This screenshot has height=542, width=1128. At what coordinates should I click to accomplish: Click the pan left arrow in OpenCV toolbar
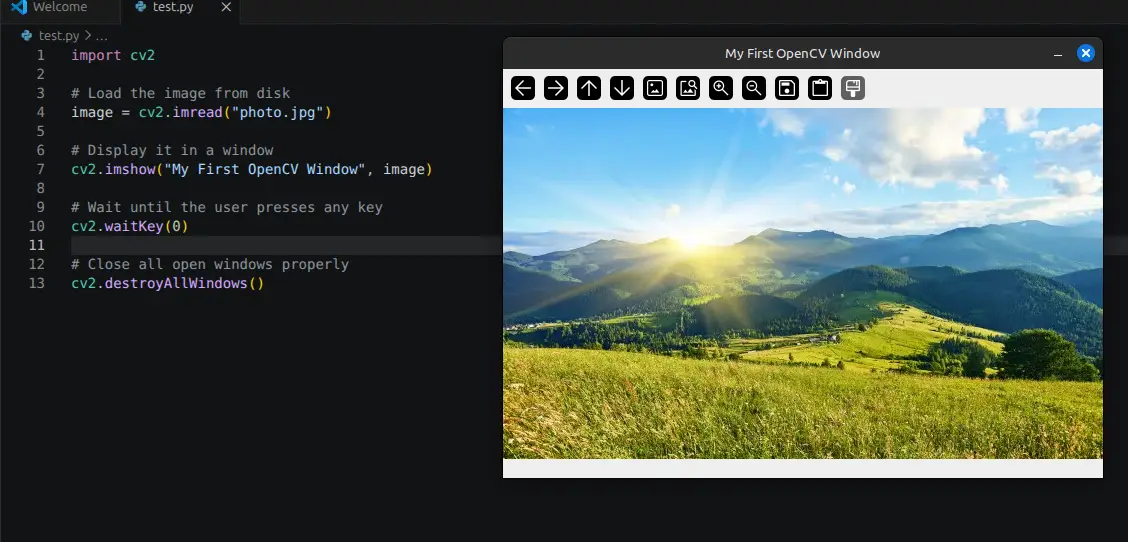[523, 88]
